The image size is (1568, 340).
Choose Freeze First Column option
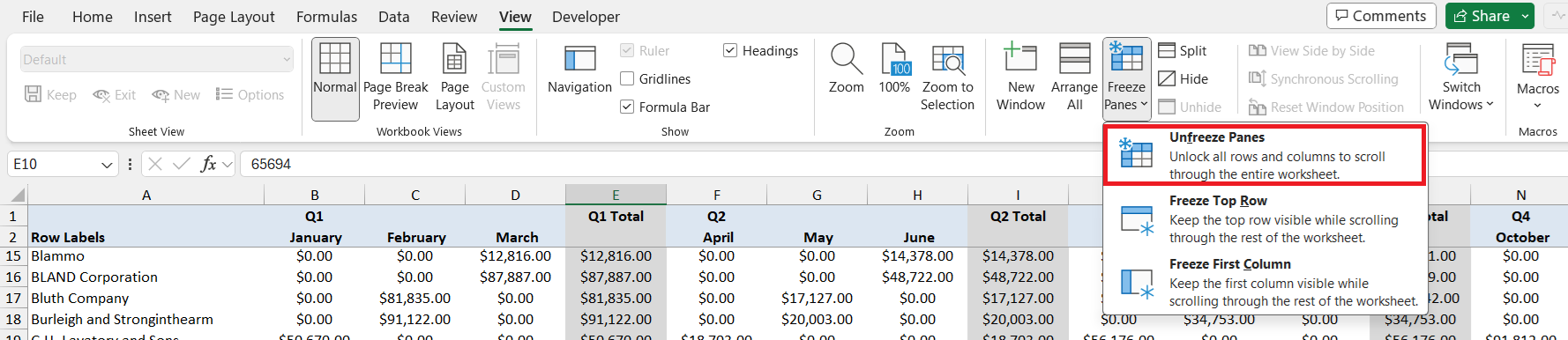(x=1265, y=282)
